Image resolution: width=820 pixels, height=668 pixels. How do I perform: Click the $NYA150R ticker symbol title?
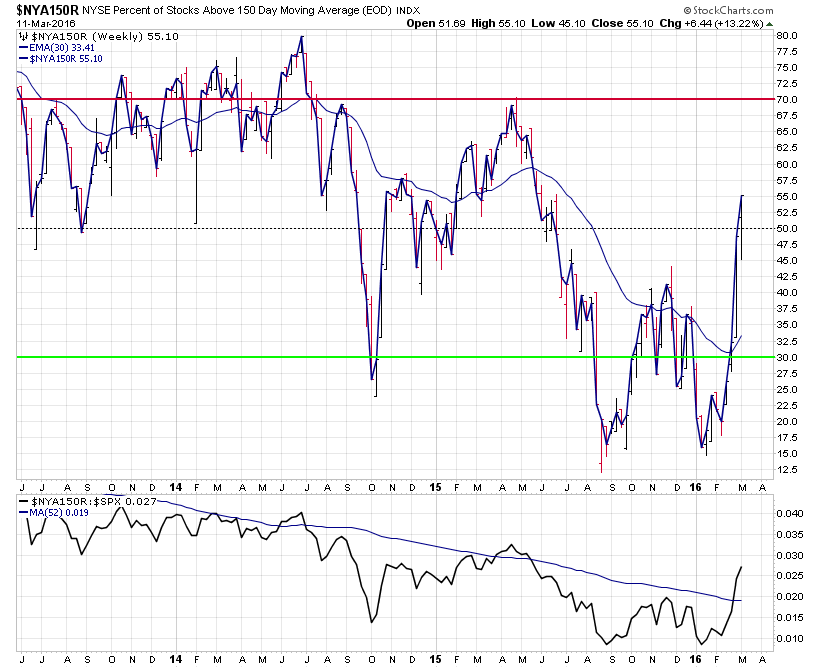(x=48, y=9)
